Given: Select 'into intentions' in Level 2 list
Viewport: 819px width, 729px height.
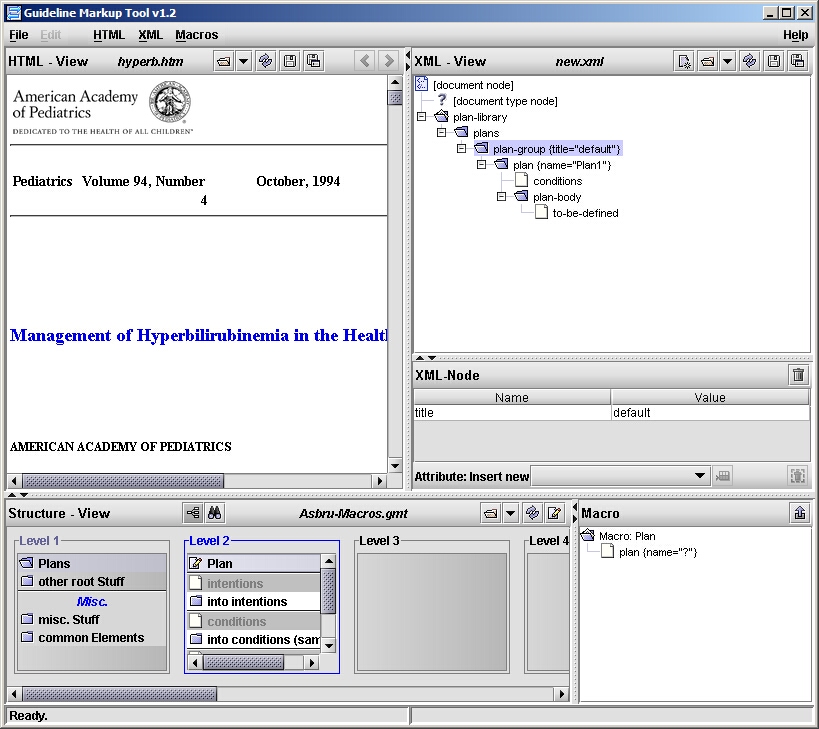Looking at the screenshot, I should tap(254, 602).
